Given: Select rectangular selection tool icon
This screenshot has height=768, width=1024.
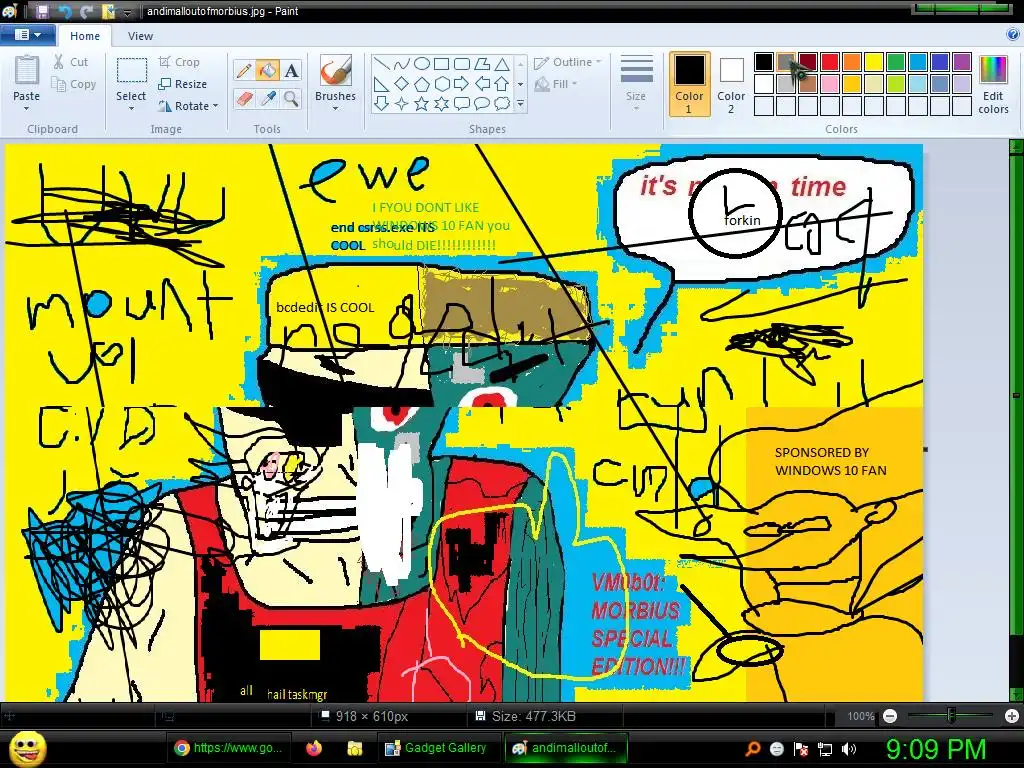Looking at the screenshot, I should pyautogui.click(x=131, y=71).
